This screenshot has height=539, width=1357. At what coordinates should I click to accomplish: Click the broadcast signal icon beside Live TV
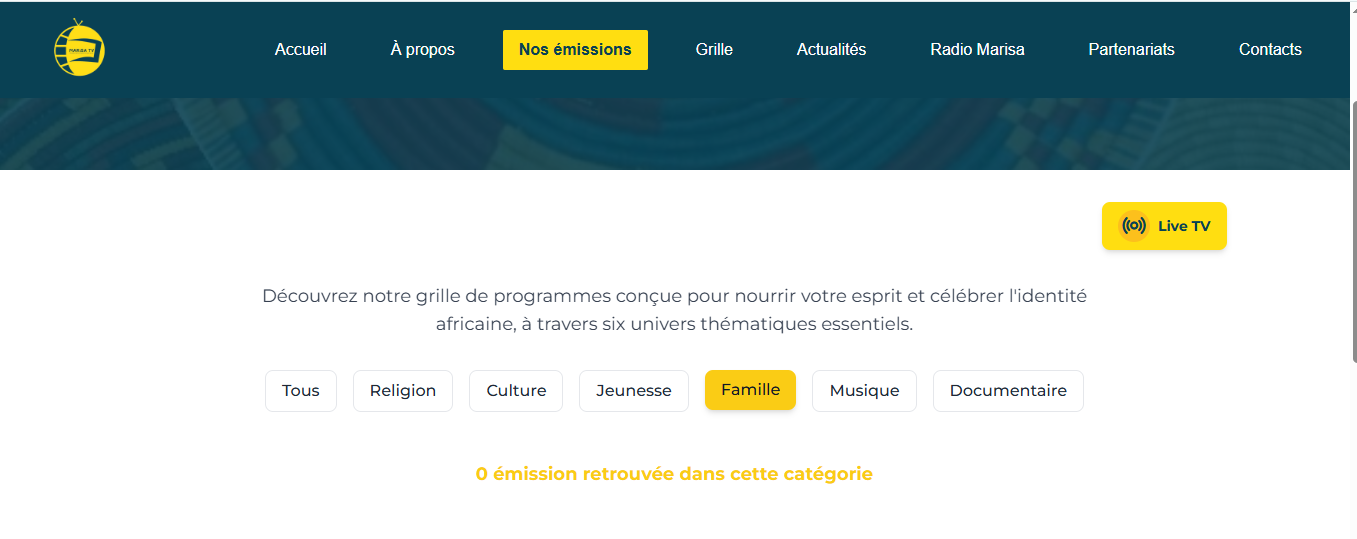click(x=1133, y=226)
